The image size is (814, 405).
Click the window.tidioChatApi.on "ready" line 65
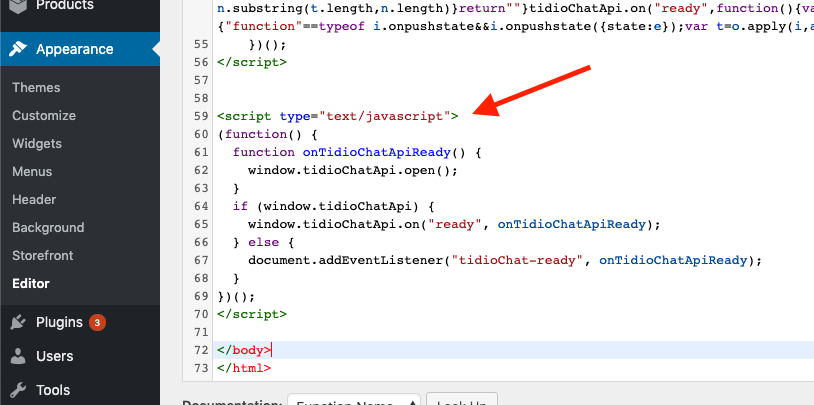[454, 224]
